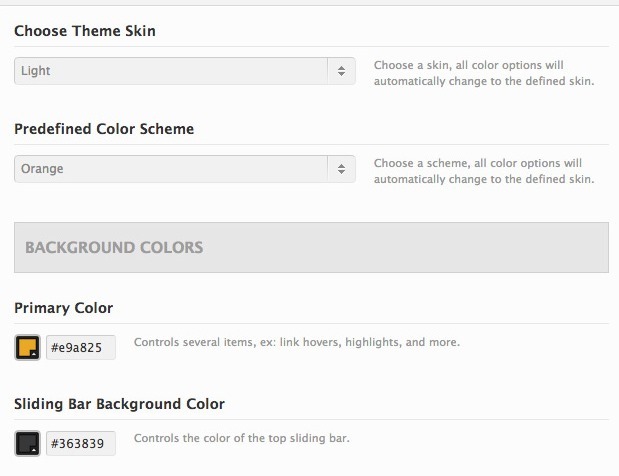Click the 'Controls several items' description text
The height and width of the screenshot is (476, 619).
[x=297, y=342]
